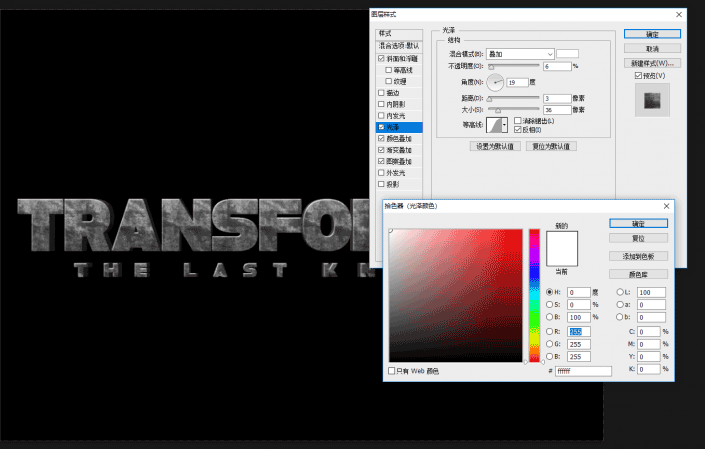Image resolution: width=705 pixels, height=449 pixels.
Task: Select the R red radio button
Action: pyautogui.click(x=549, y=331)
